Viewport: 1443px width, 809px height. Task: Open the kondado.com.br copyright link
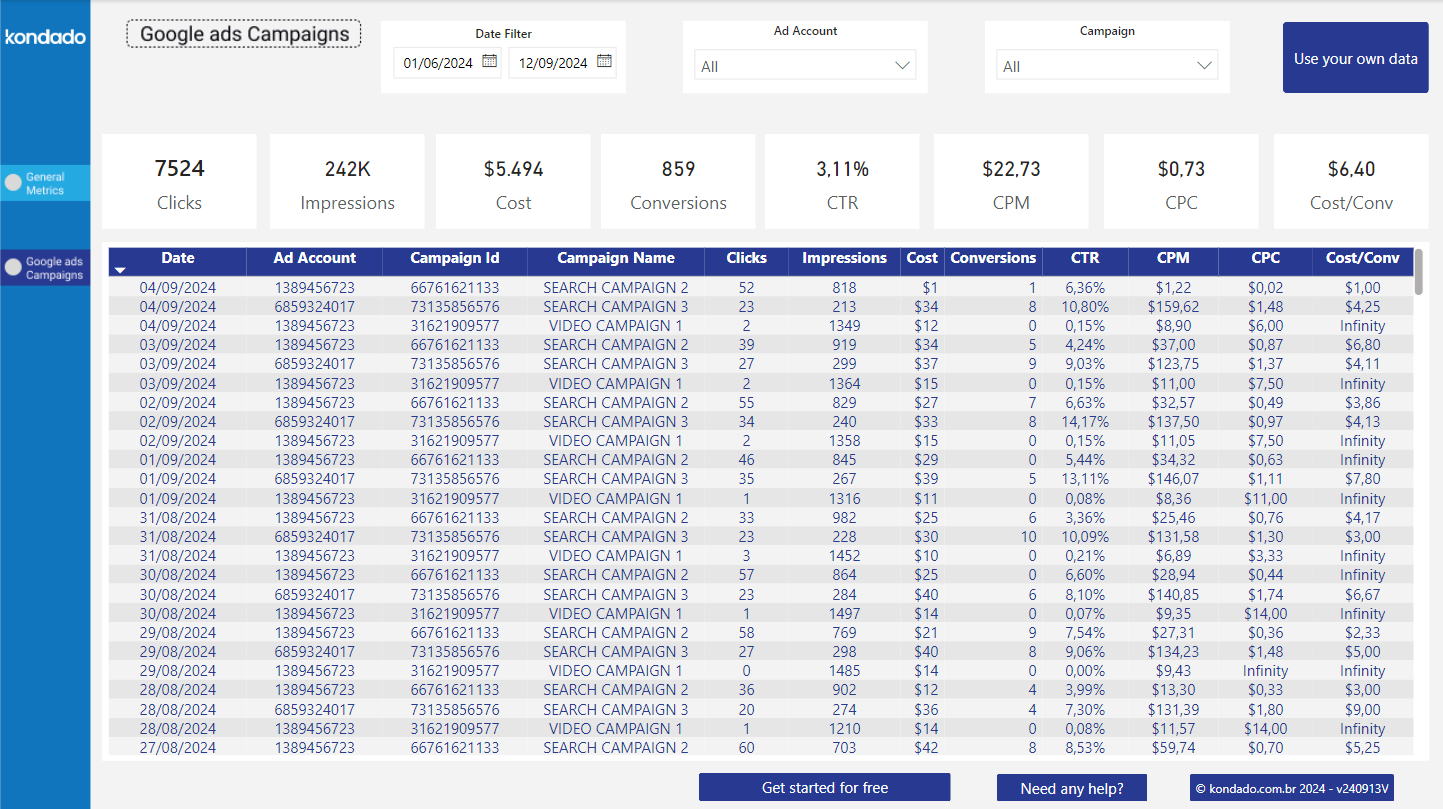pyautogui.click(x=1292, y=787)
